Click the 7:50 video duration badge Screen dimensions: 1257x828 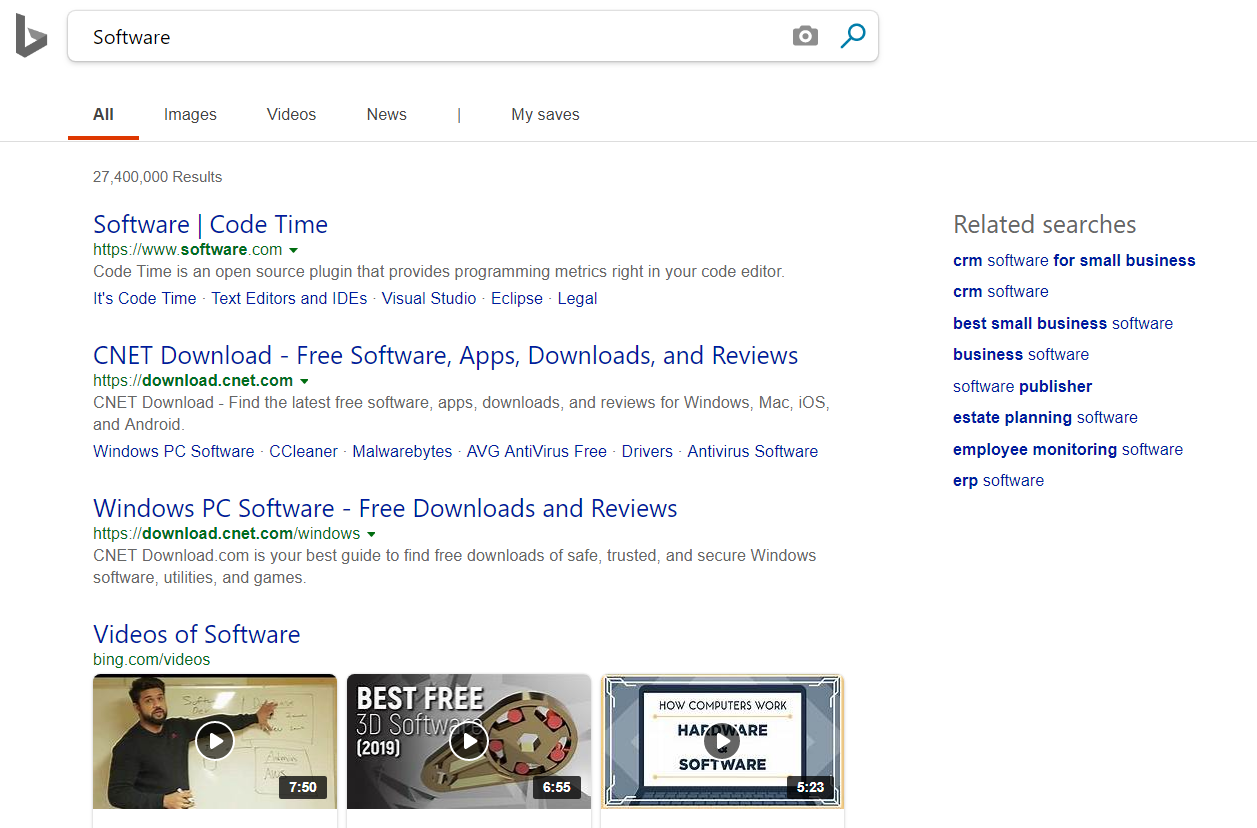(303, 787)
